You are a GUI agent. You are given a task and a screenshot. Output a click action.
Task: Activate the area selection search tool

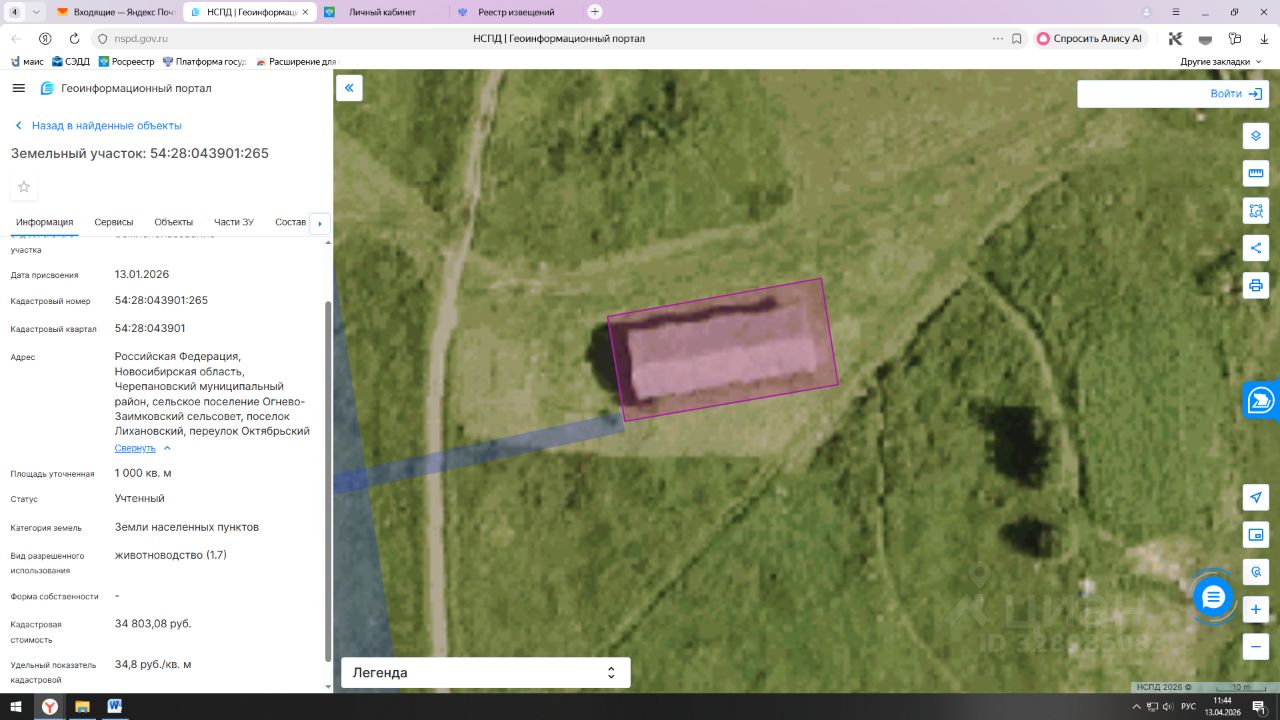[x=1256, y=211]
